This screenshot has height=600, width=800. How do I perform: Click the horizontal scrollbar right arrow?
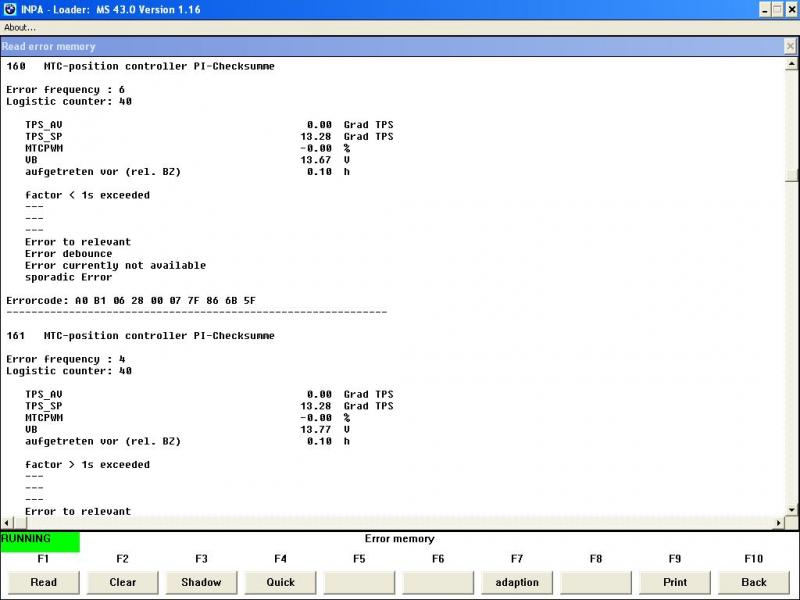coord(777,523)
